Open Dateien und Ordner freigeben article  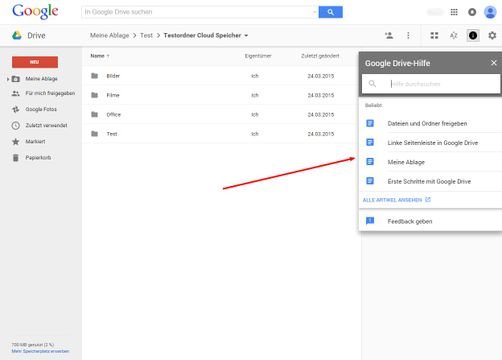coord(427,123)
